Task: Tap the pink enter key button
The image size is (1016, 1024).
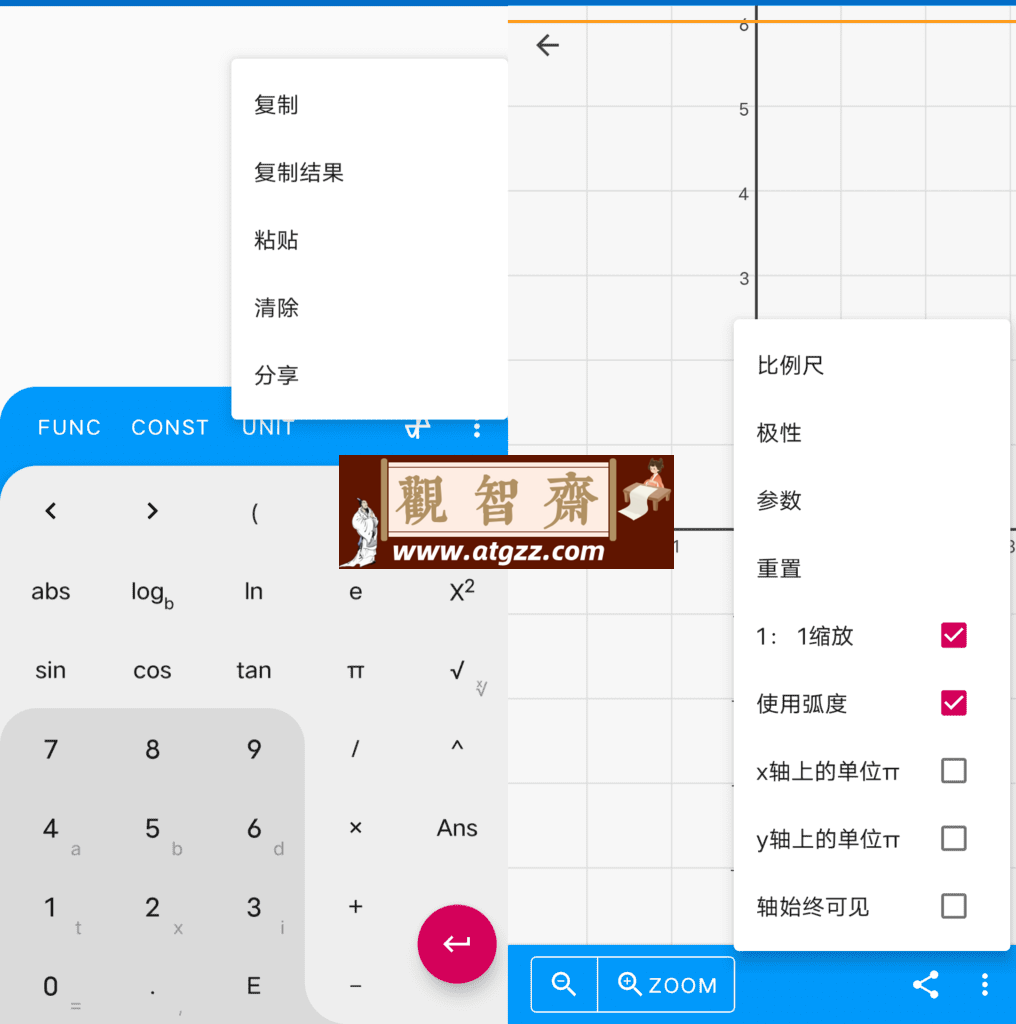Action: coord(457,944)
